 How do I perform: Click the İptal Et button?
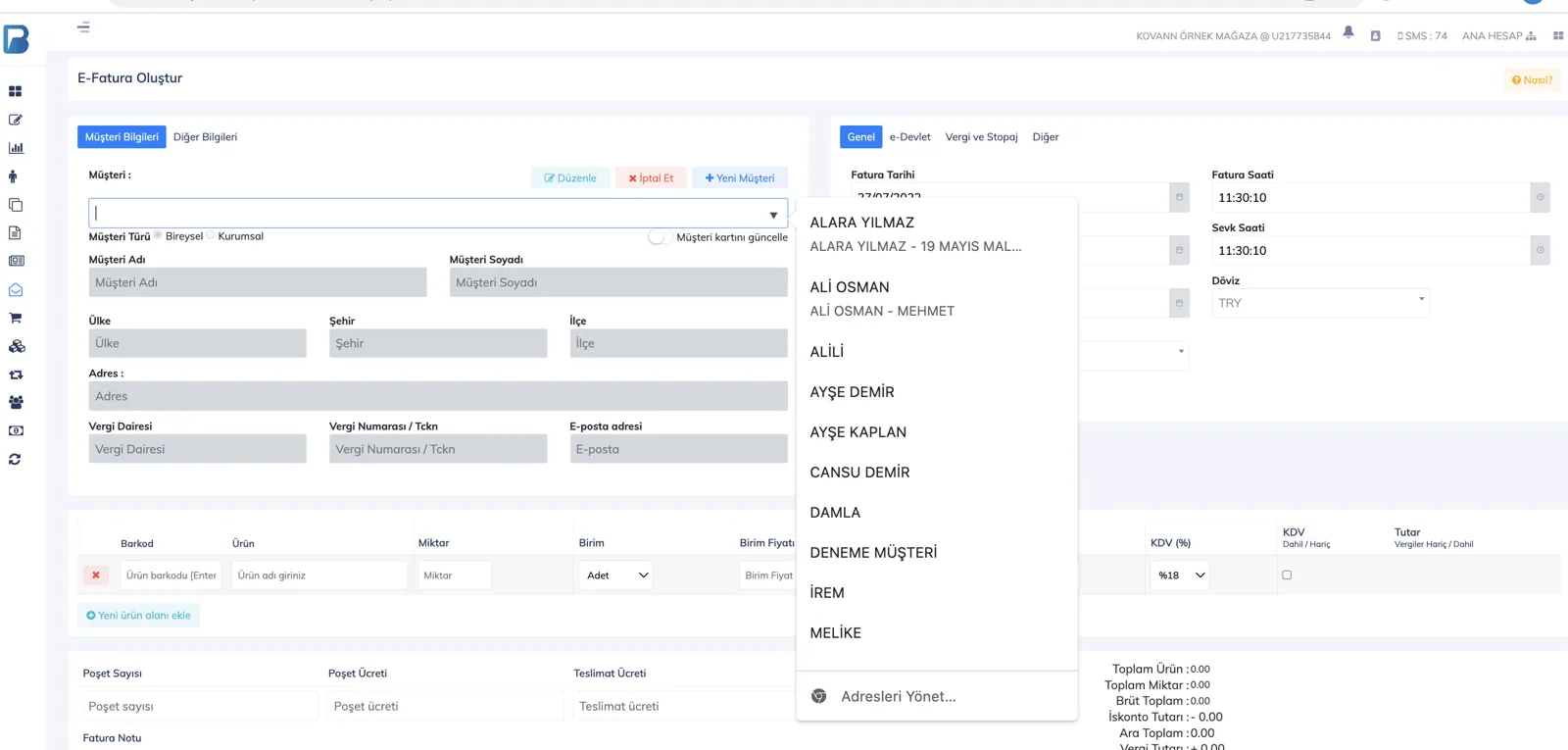click(651, 178)
